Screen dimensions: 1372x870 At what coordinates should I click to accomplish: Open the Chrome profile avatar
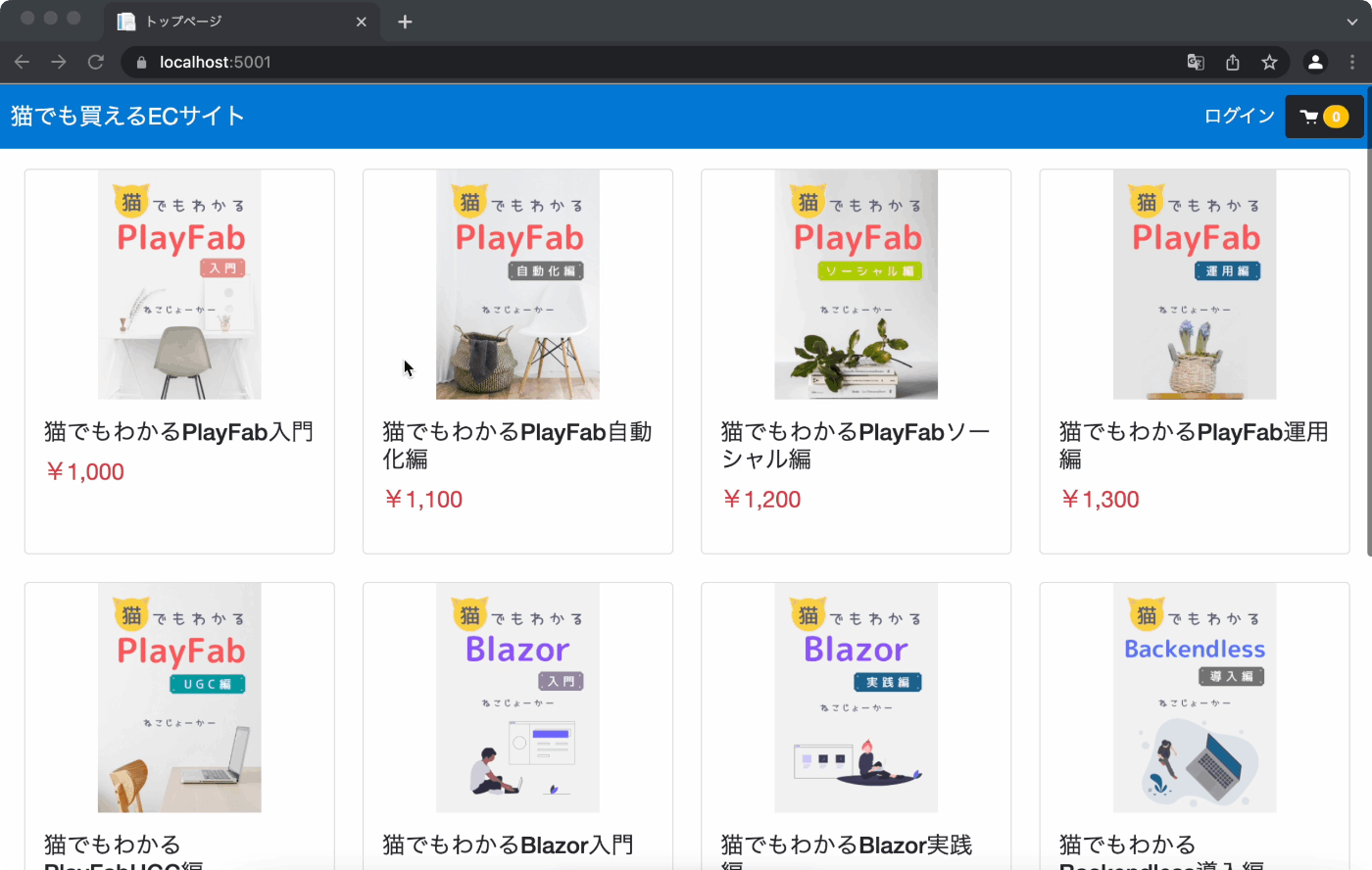click(1315, 62)
